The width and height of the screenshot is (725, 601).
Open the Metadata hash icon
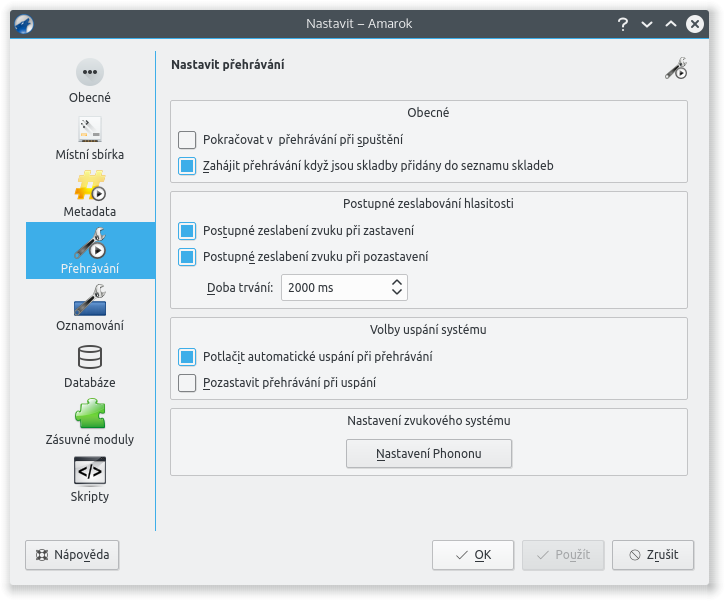click(x=90, y=185)
